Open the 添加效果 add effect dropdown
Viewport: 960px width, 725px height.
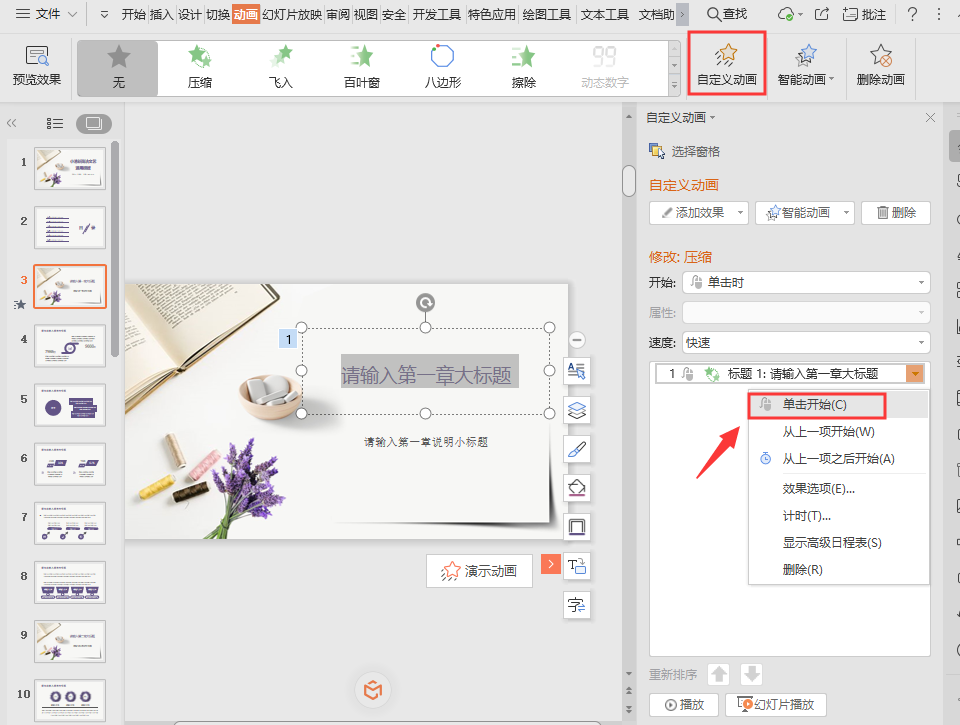click(x=699, y=212)
